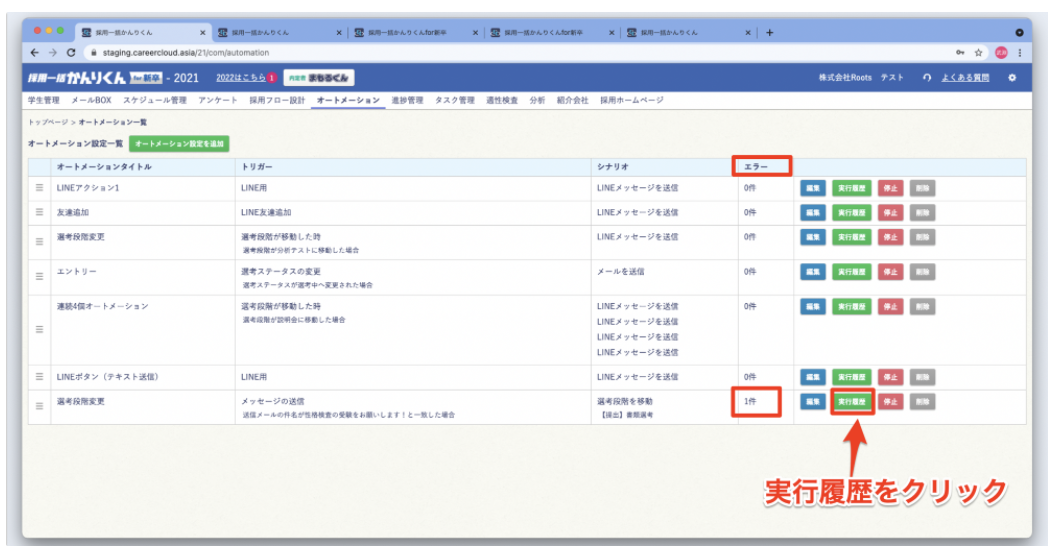Click 編集 button for LINEアクション1
The image size is (1048, 552).
pos(813,186)
